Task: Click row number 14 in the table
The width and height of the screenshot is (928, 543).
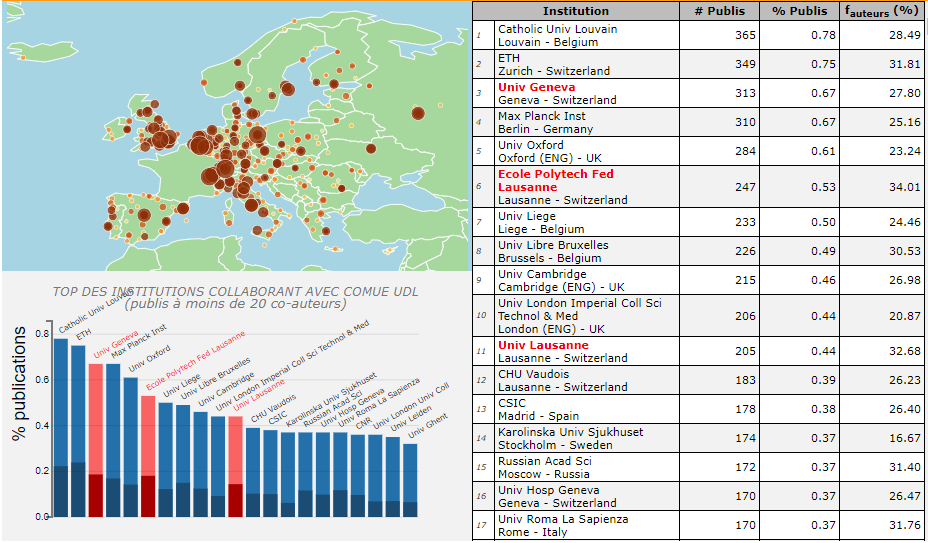Action: tap(481, 439)
